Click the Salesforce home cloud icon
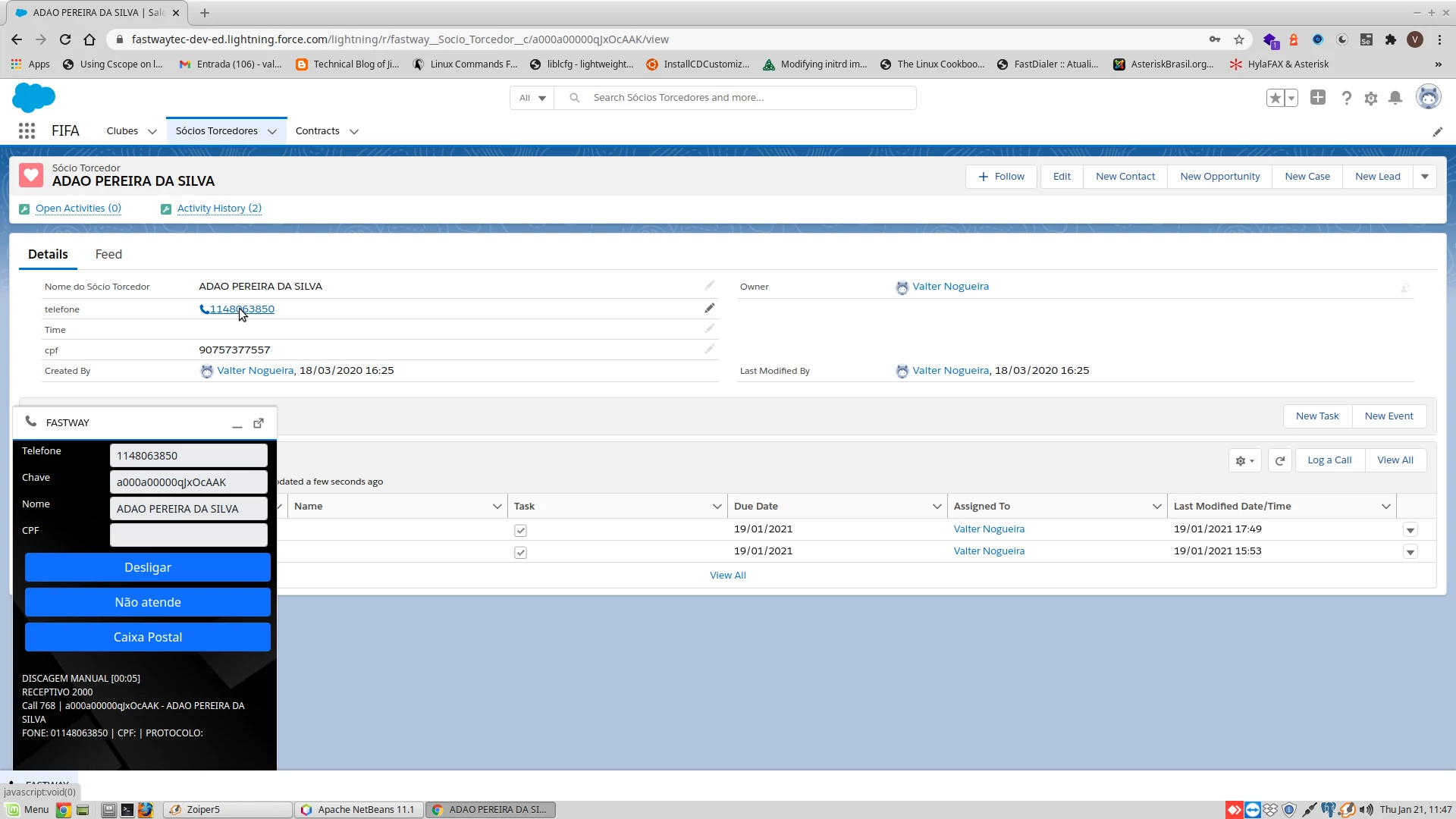Viewport: 1456px width, 819px height. pos(33,96)
